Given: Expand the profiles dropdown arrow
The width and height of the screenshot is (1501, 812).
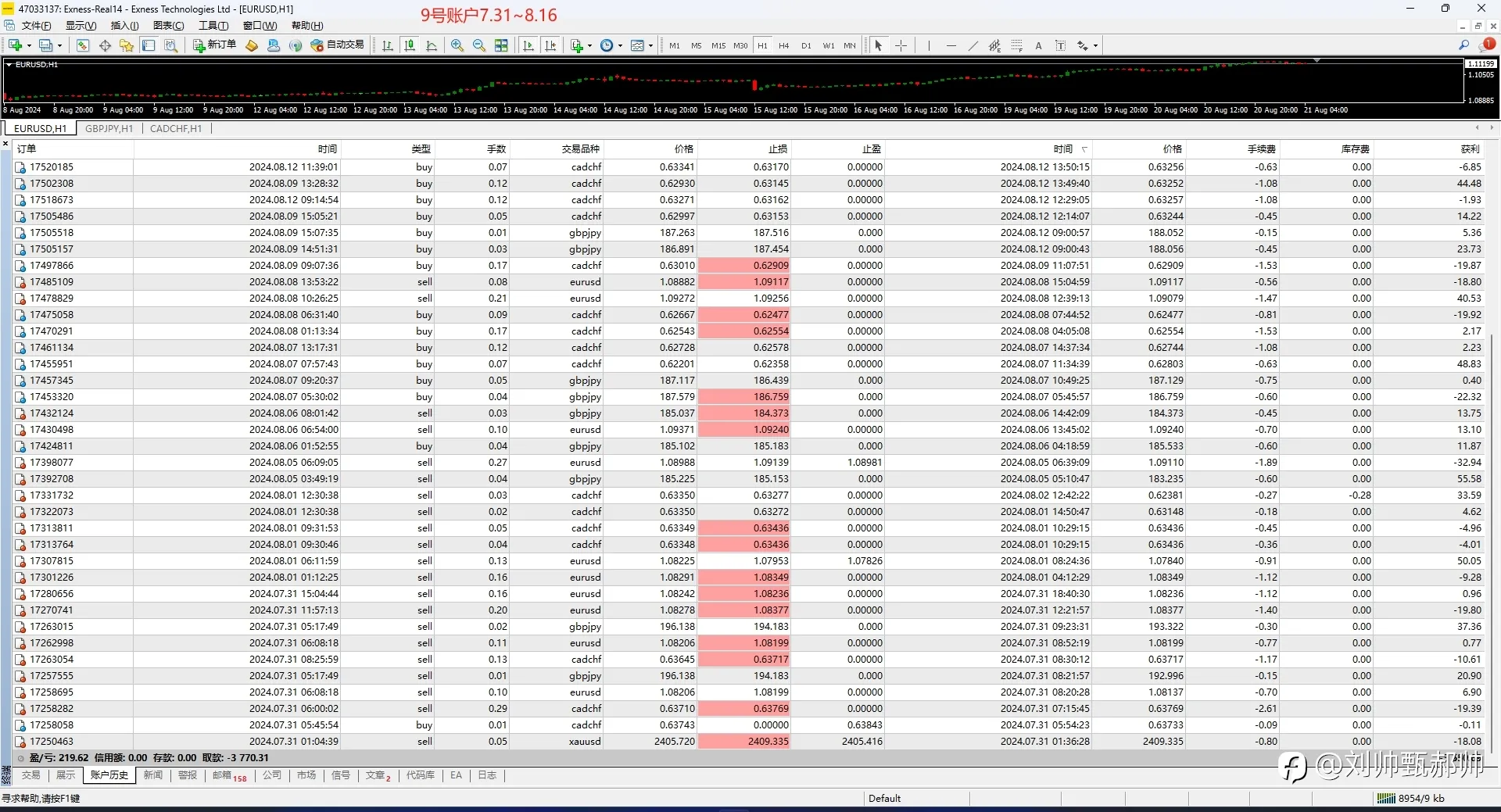Looking at the screenshot, I should (60, 45).
